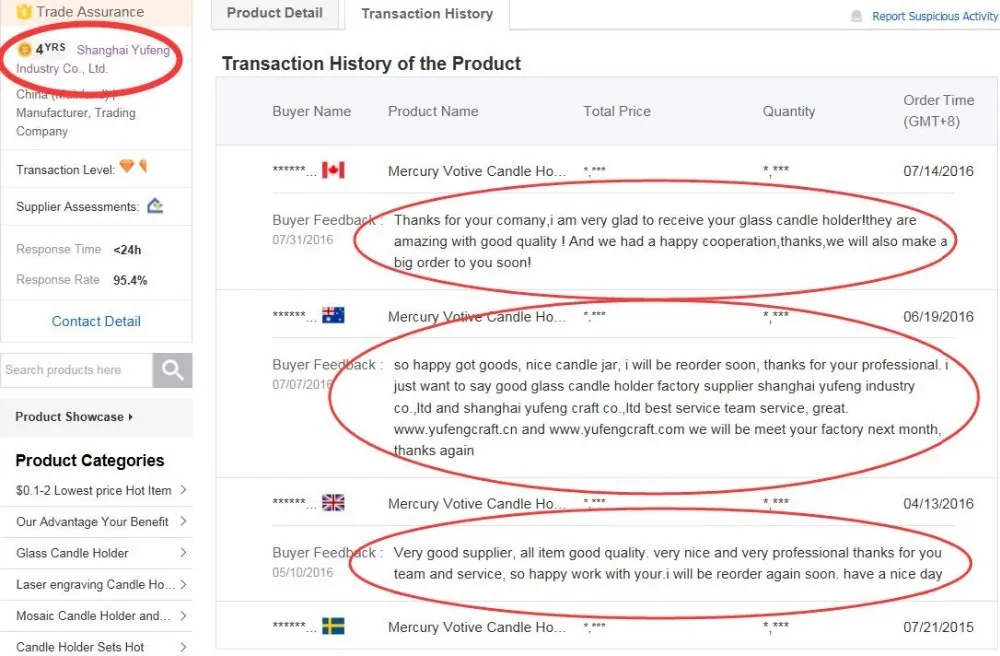Click the Trade Assurance shield icon
The width and height of the screenshot is (1000, 656).
click(x=24, y=11)
